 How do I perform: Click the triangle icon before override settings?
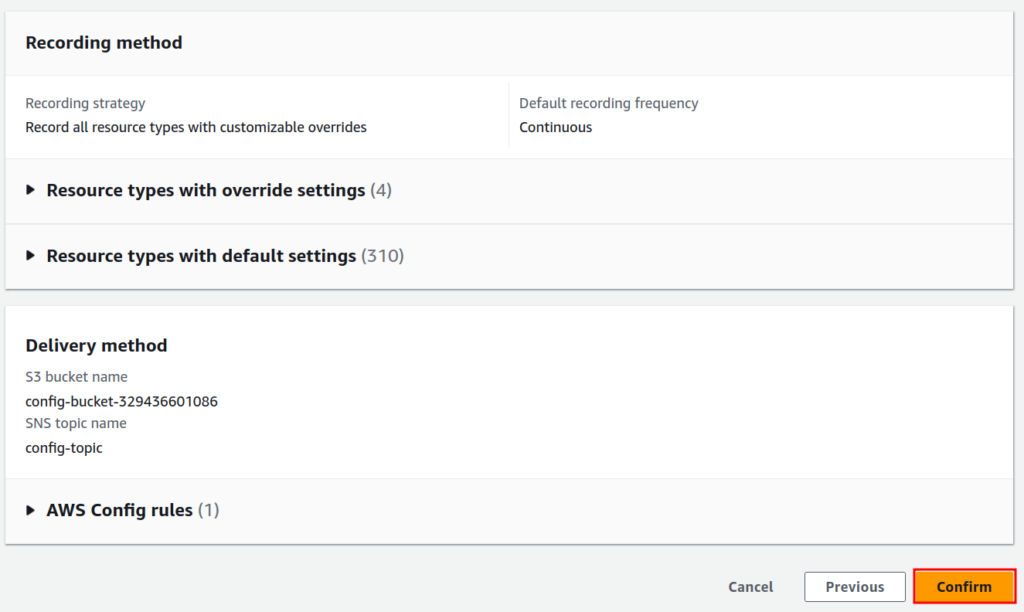click(29, 190)
